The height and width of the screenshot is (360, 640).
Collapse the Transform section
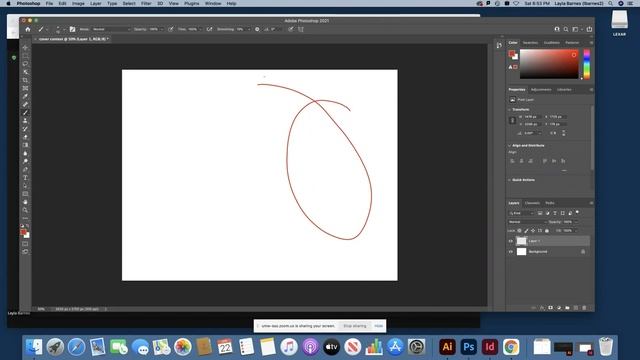(509, 110)
